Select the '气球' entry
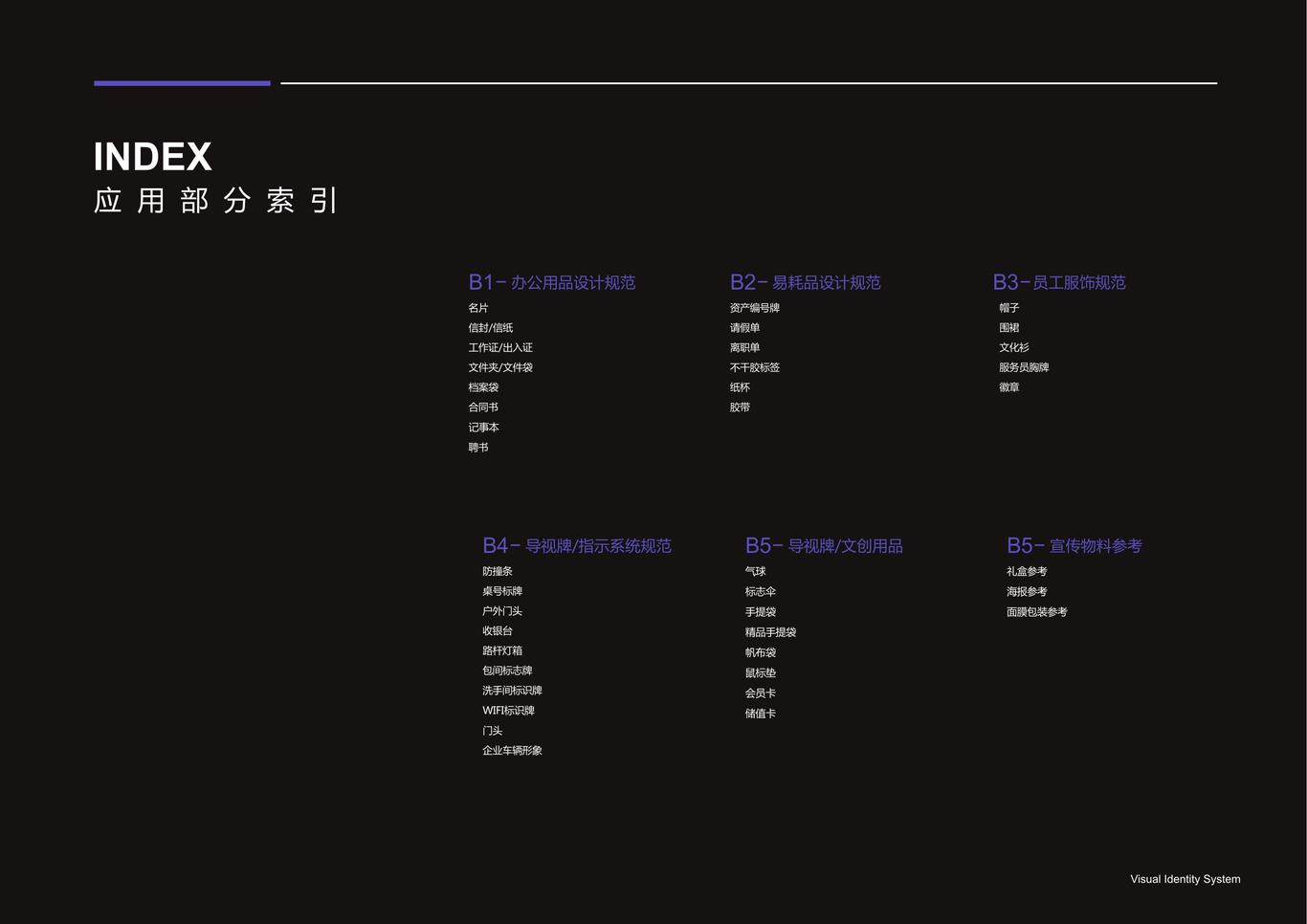 point(756,572)
